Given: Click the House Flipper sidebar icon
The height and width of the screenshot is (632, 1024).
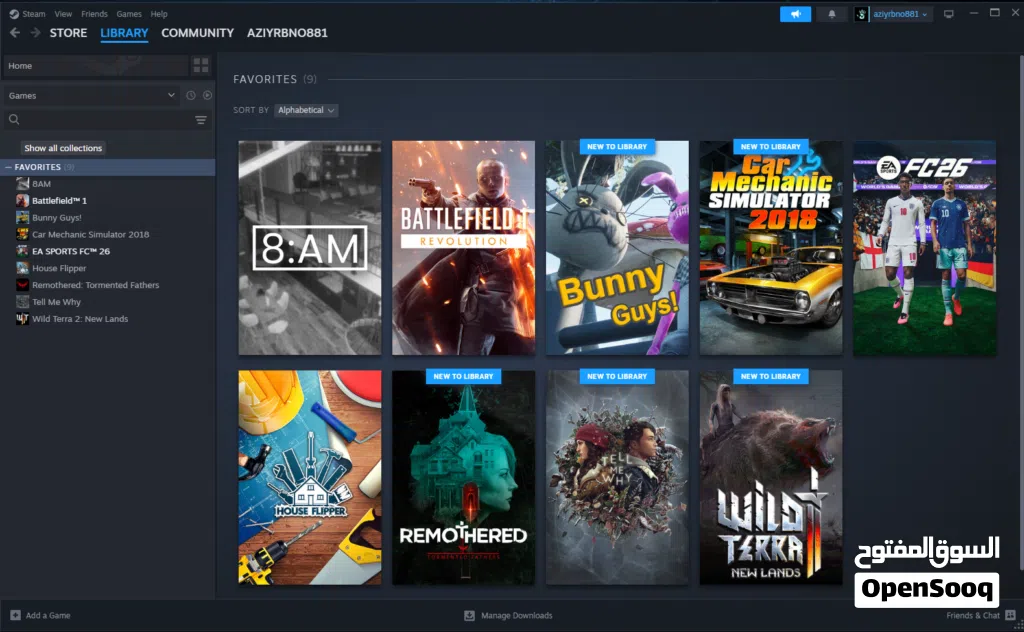Looking at the screenshot, I should tap(22, 268).
